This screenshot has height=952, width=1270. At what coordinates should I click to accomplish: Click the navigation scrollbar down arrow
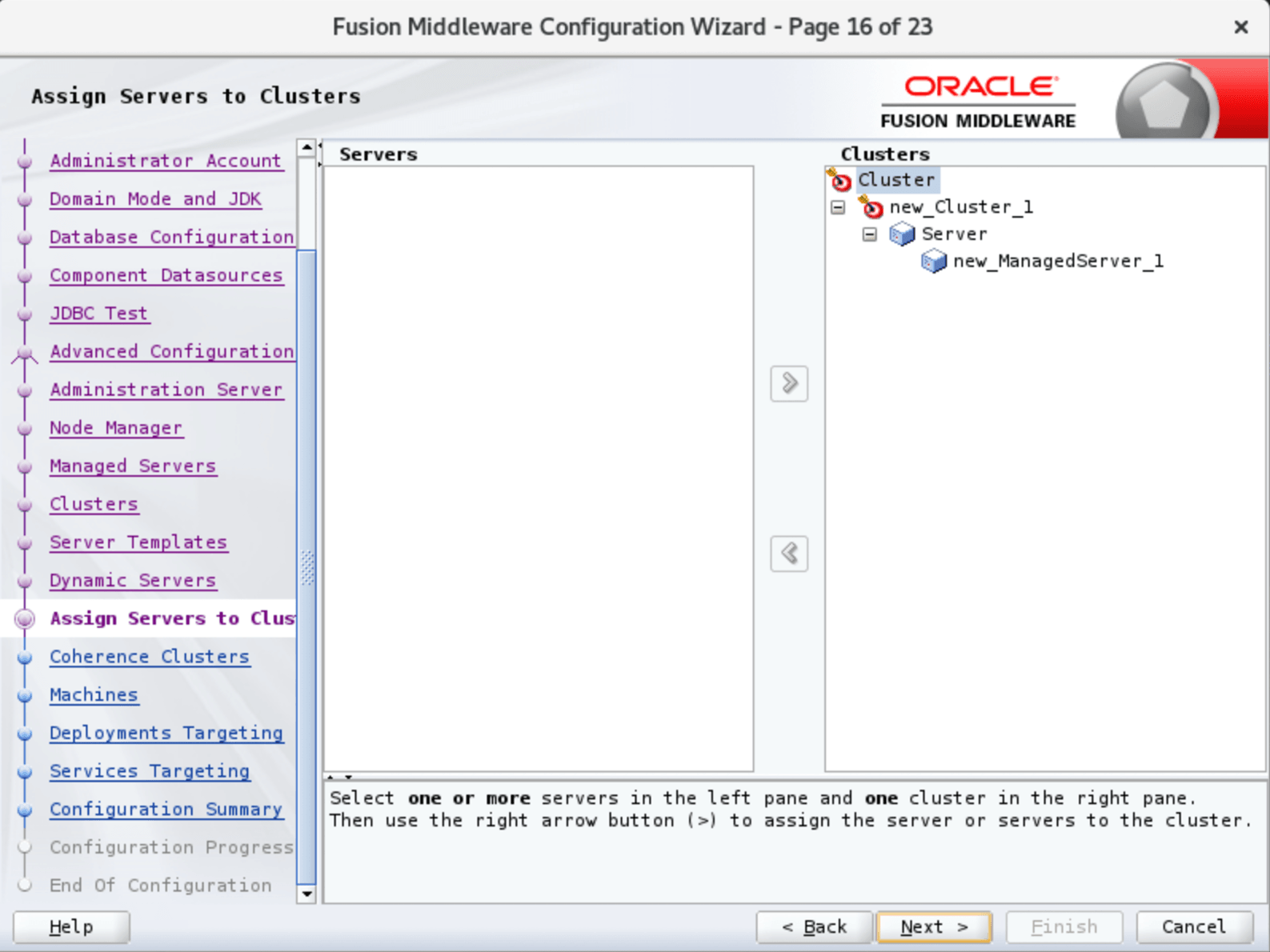point(306,894)
